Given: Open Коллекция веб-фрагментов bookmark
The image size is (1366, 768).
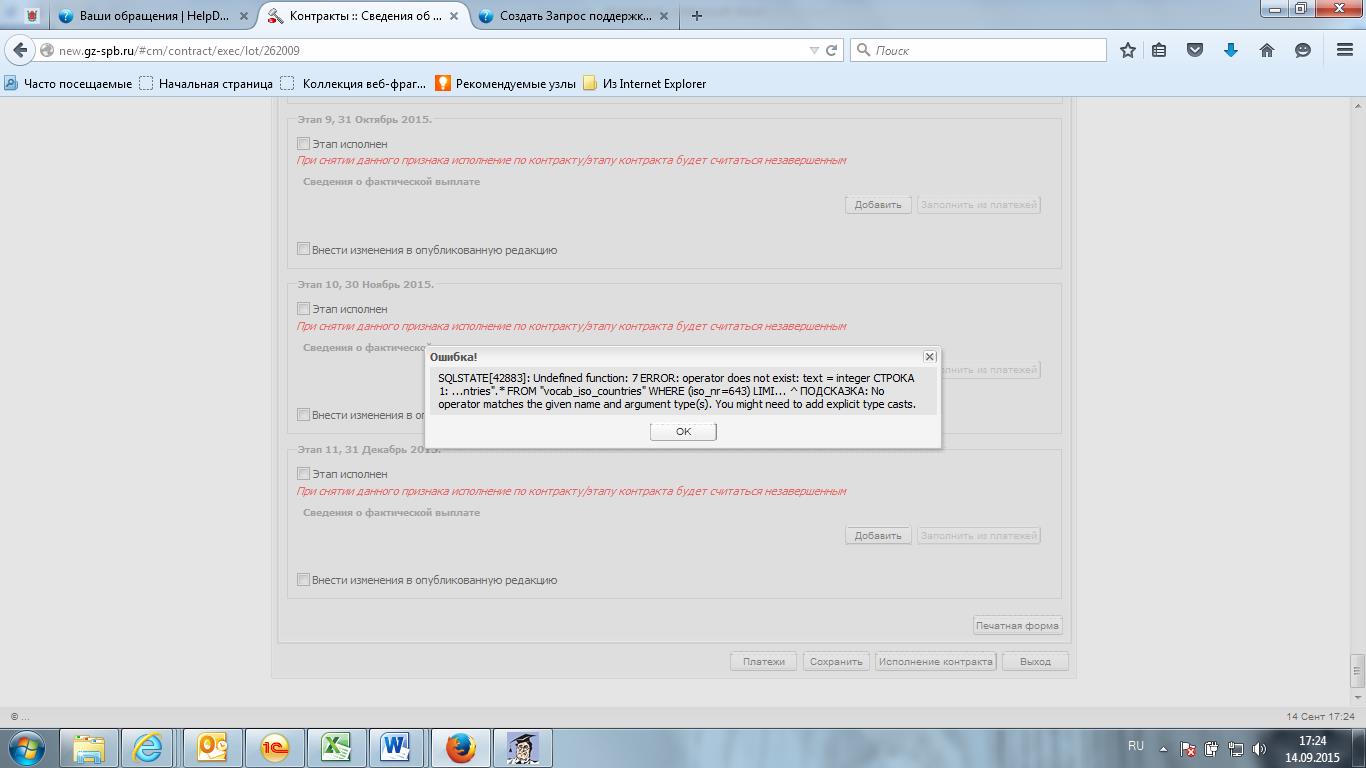Looking at the screenshot, I should [354, 84].
